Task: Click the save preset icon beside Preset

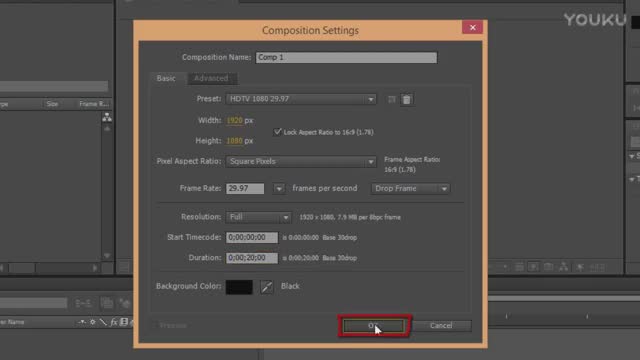Action: (x=391, y=99)
